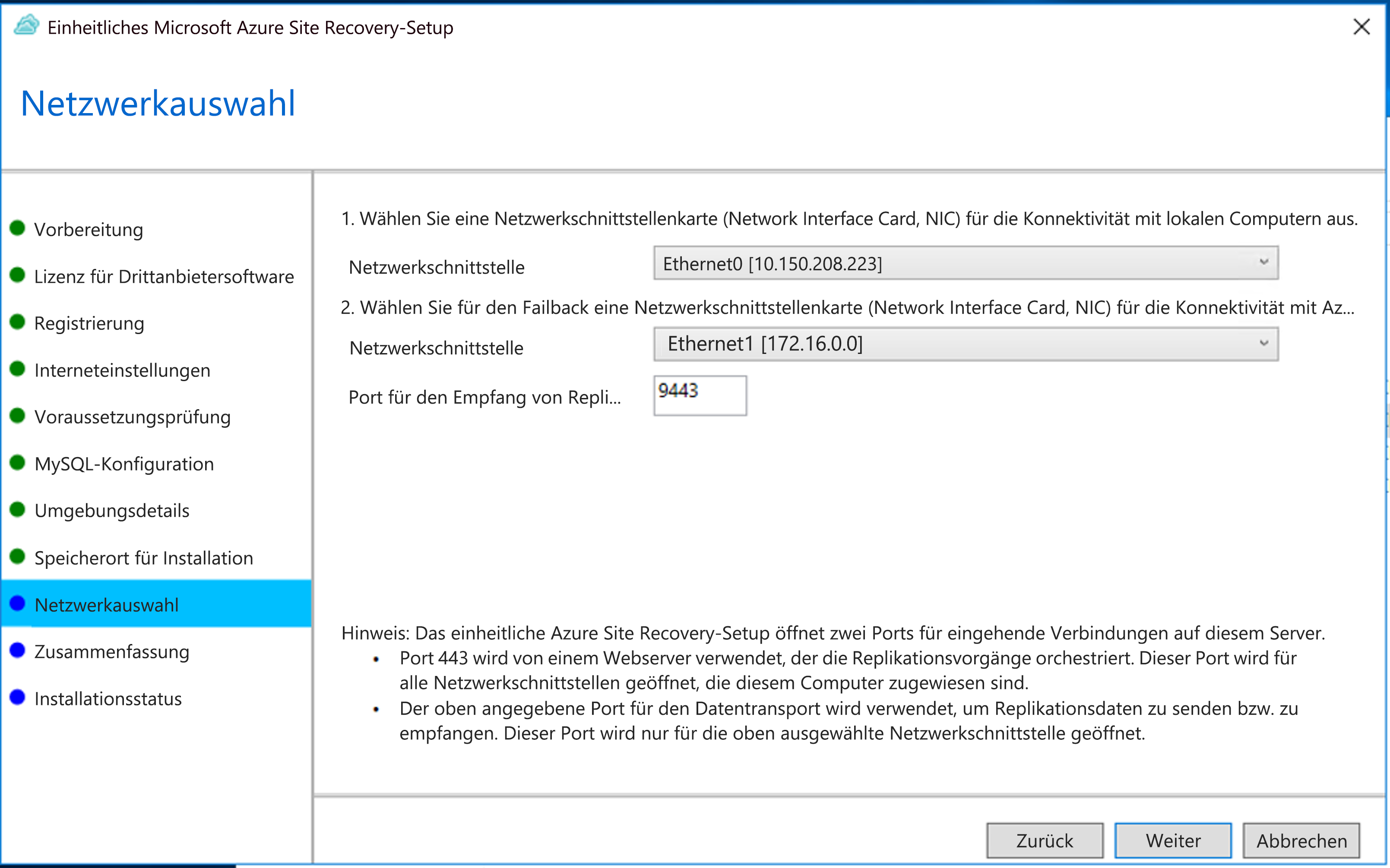1390x868 pixels.
Task: Click the truncated Failback instruction text
Action: 848,308
